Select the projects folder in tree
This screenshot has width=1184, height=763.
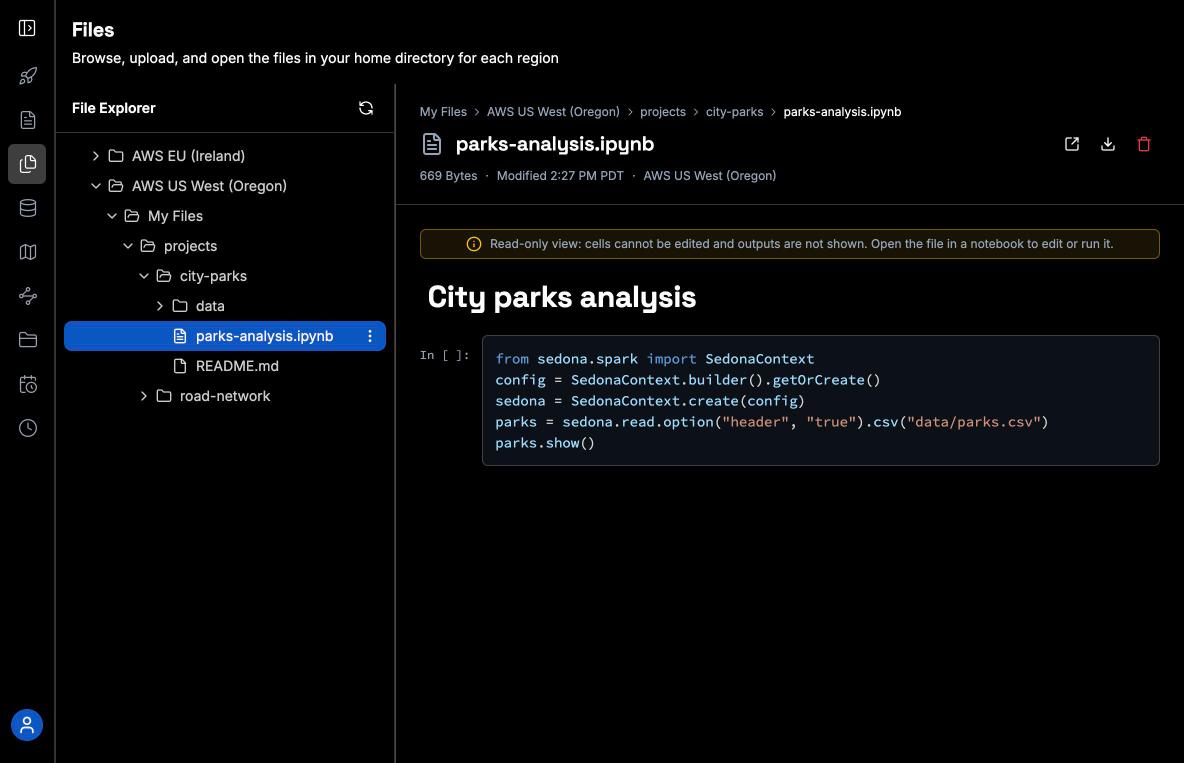click(225, 246)
